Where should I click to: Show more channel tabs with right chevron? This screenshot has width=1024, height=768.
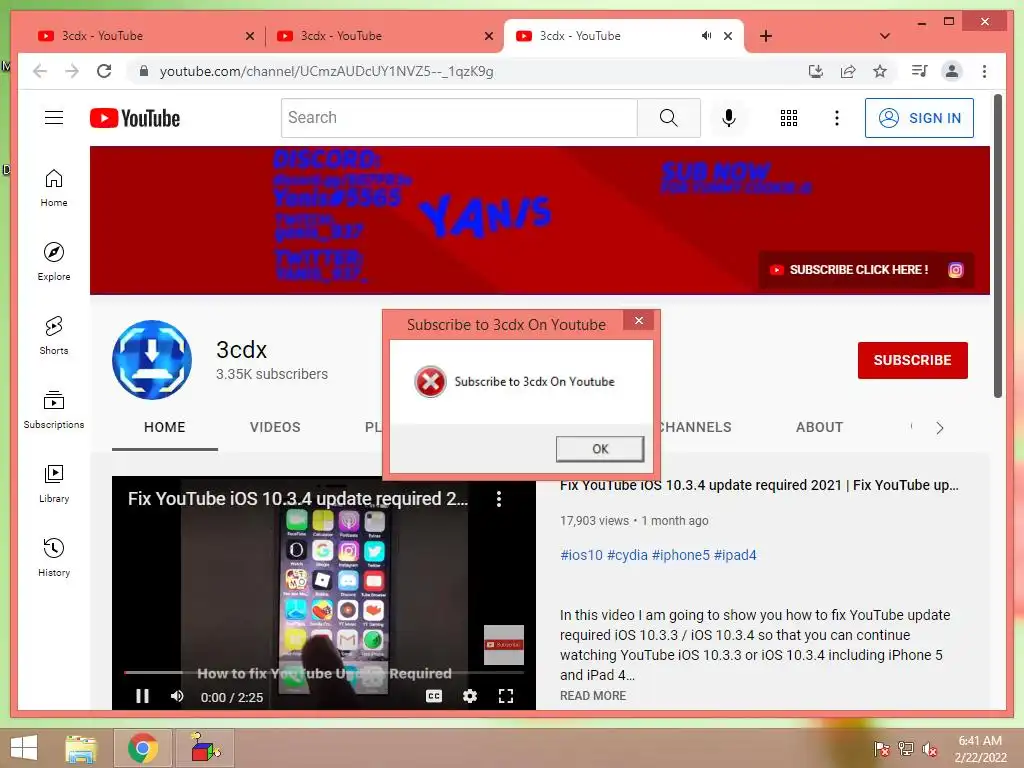tap(940, 428)
